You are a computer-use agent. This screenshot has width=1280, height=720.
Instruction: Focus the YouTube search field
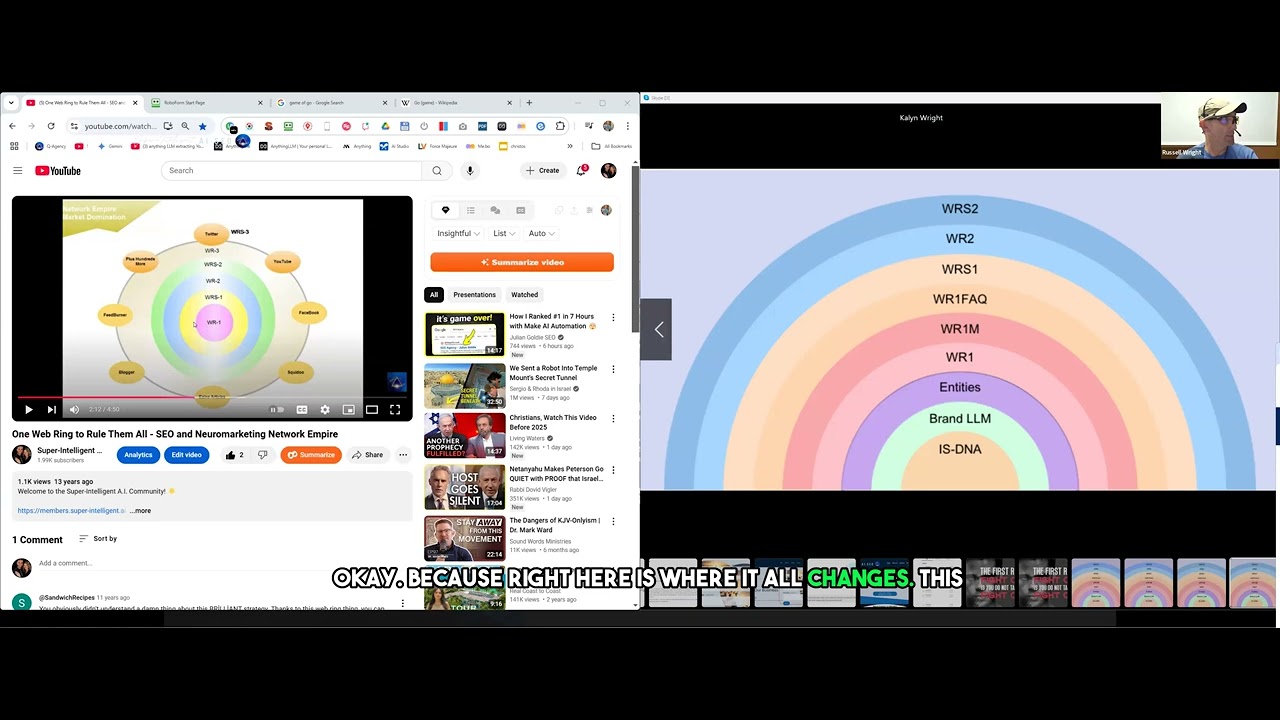click(x=291, y=171)
